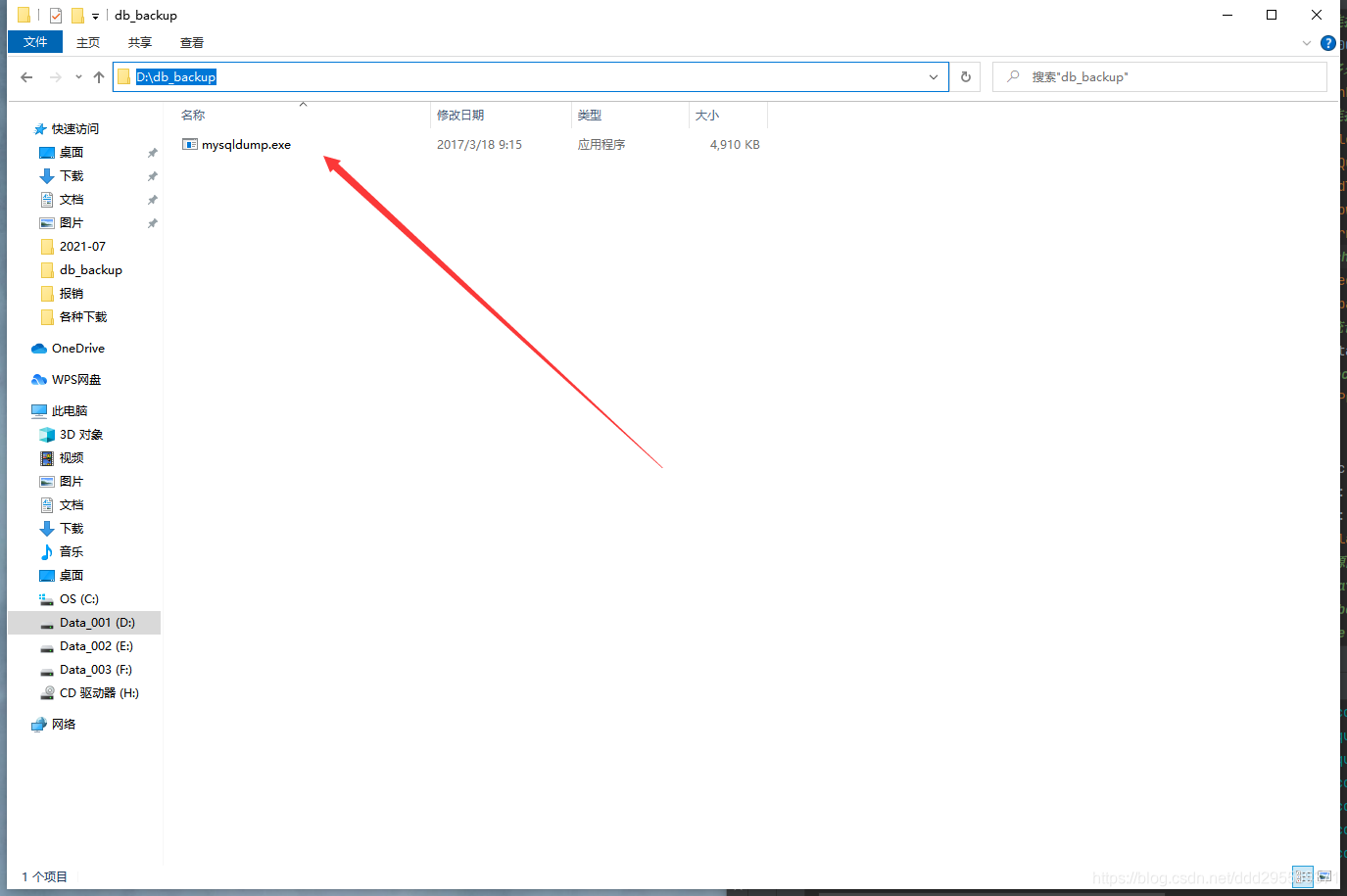The width and height of the screenshot is (1347, 896).
Task: Click the search db_backup input box
Action: (x=1160, y=77)
